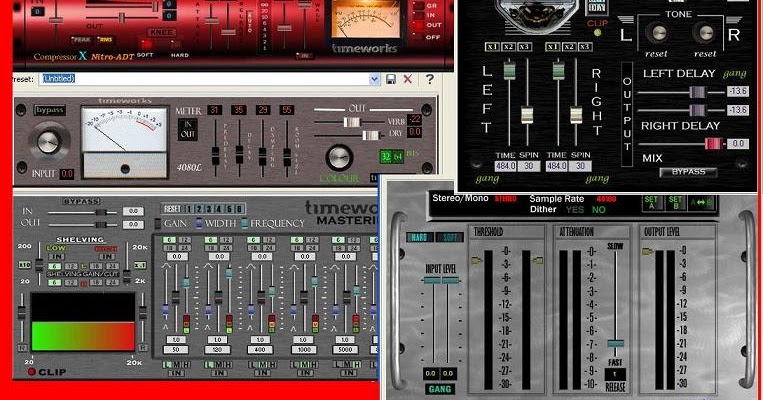Click the Predelay fader on the 4080L reverb
The height and width of the screenshot is (400, 763).
216,155
